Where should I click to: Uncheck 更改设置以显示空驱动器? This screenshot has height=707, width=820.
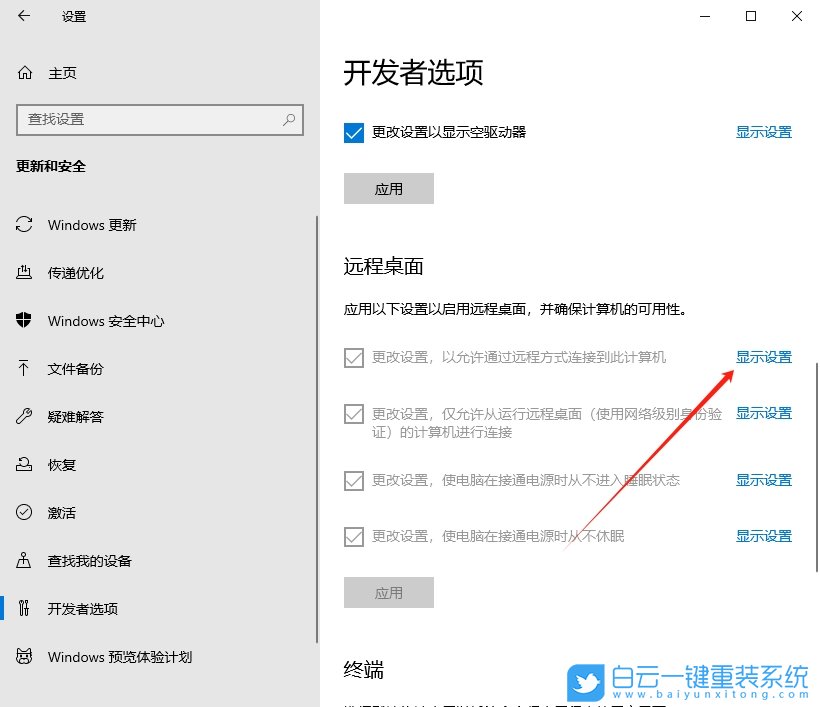click(x=353, y=131)
